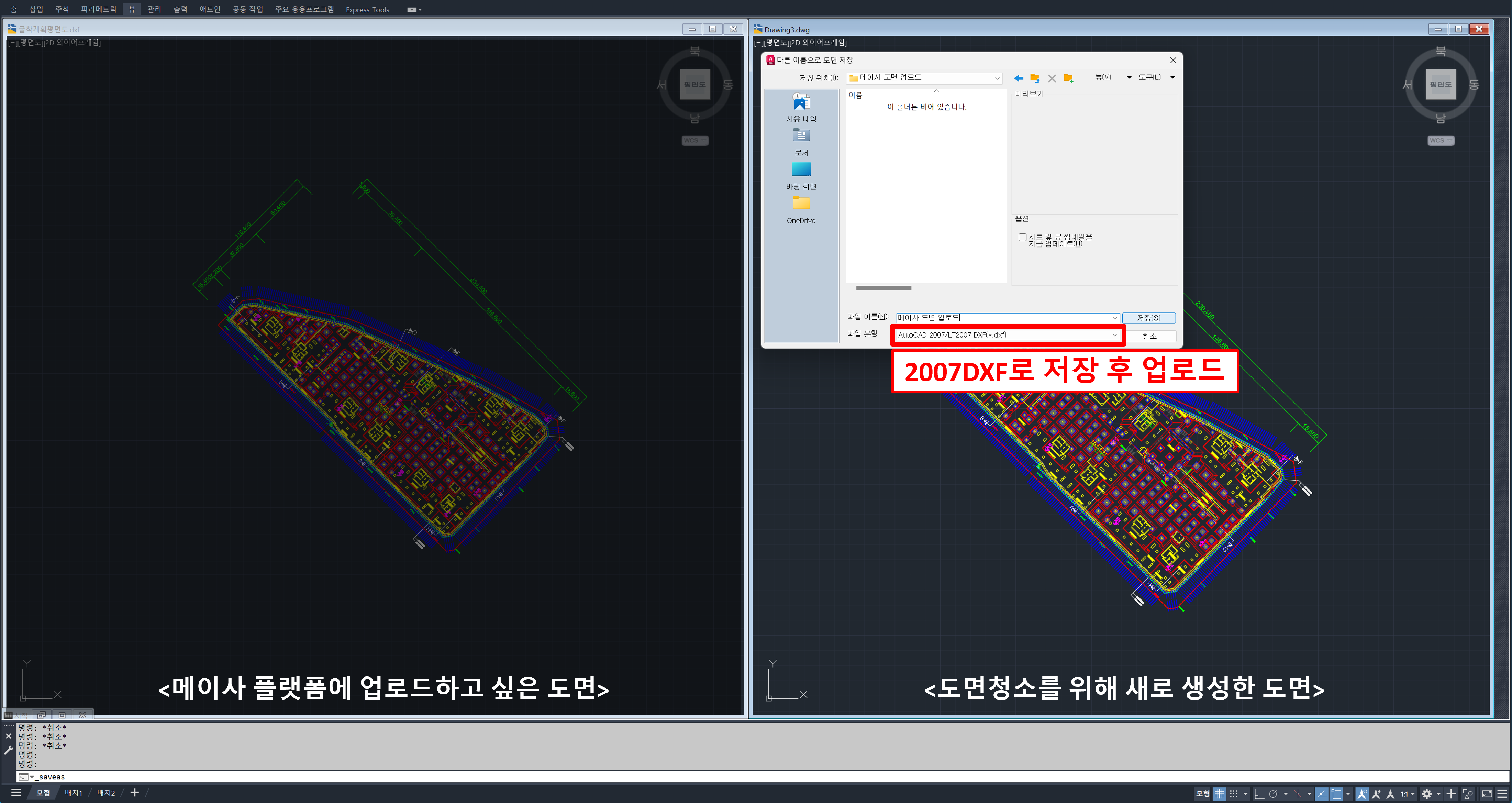Add a new layout tab with plus

[134, 793]
